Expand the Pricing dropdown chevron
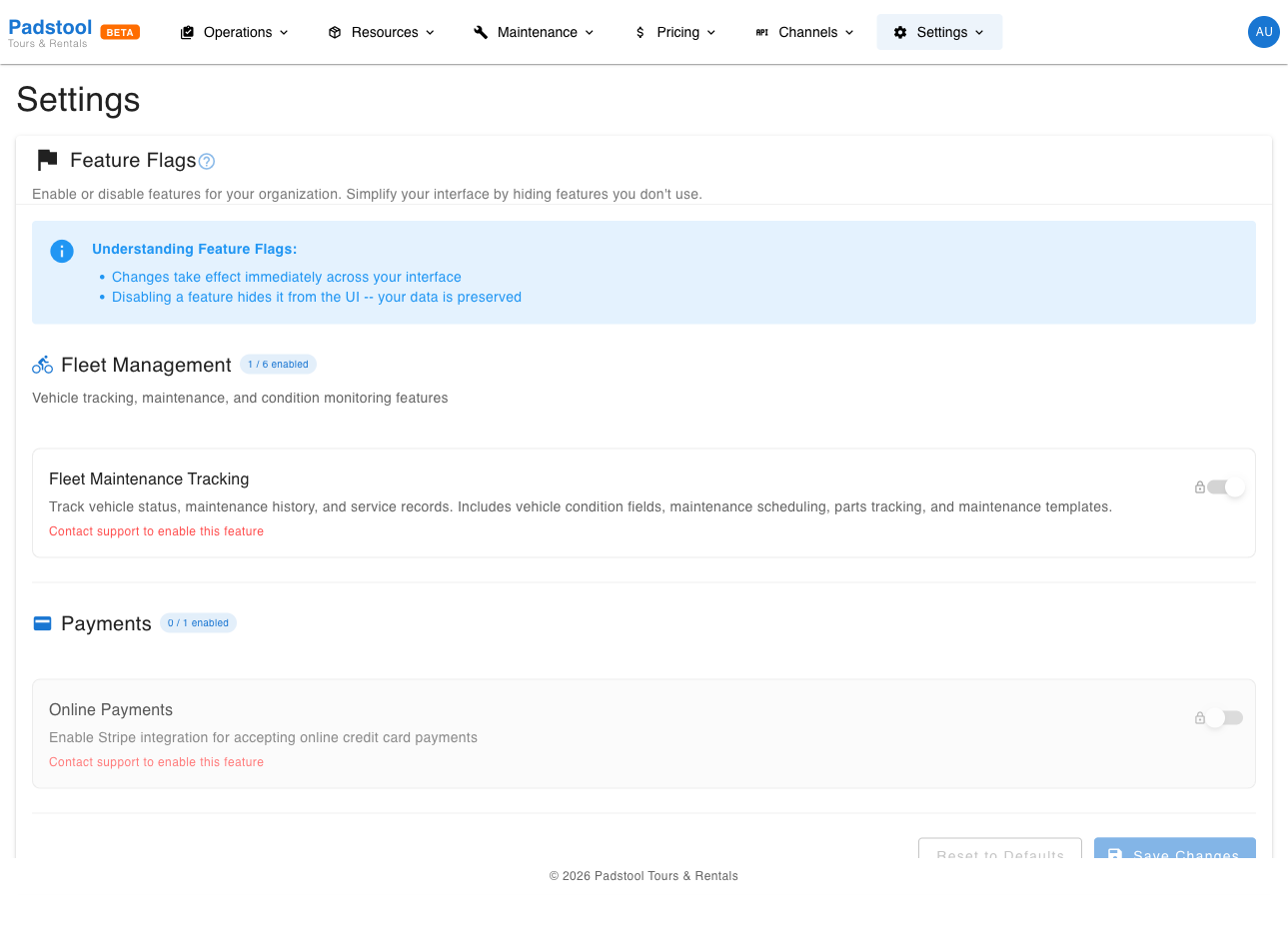The height and width of the screenshot is (942, 1288). (711, 32)
